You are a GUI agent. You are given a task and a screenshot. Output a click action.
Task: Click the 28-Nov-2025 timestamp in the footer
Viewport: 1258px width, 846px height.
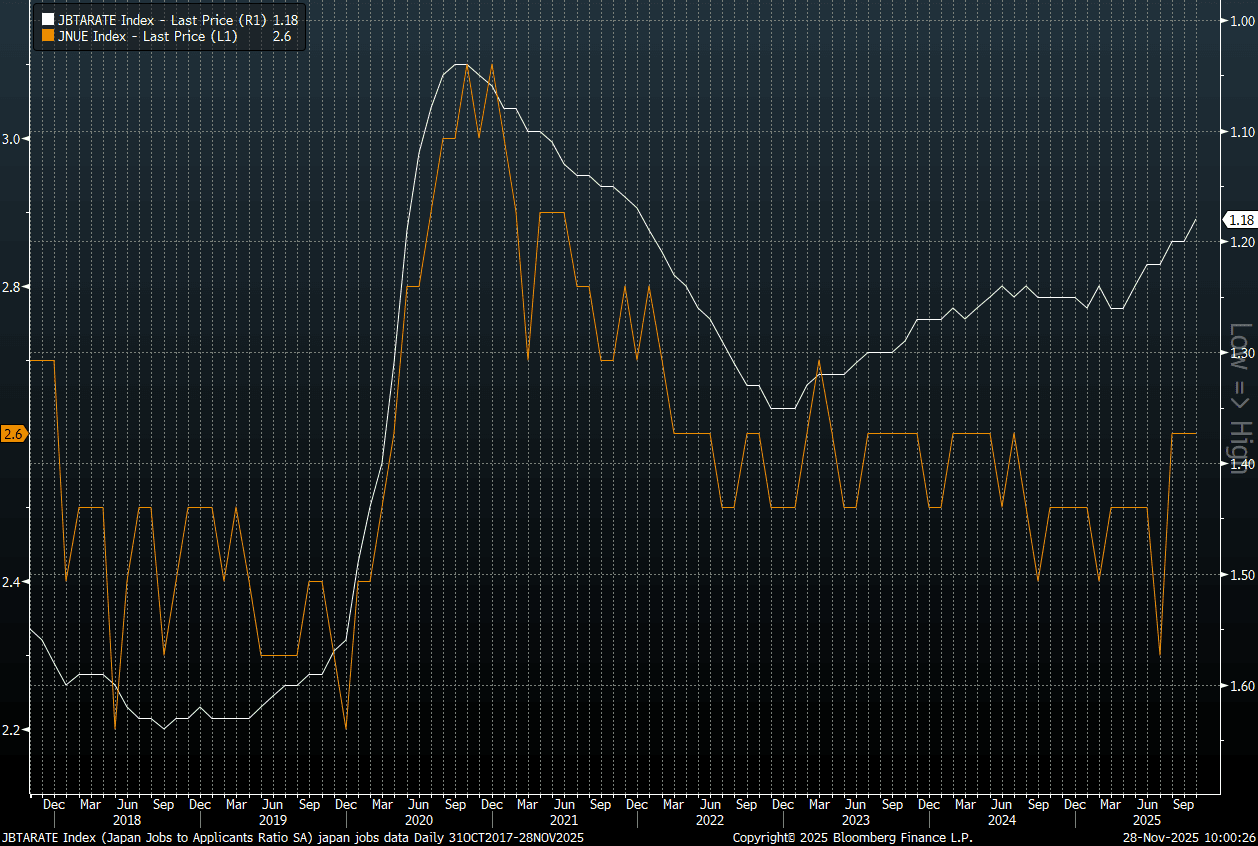click(1187, 837)
